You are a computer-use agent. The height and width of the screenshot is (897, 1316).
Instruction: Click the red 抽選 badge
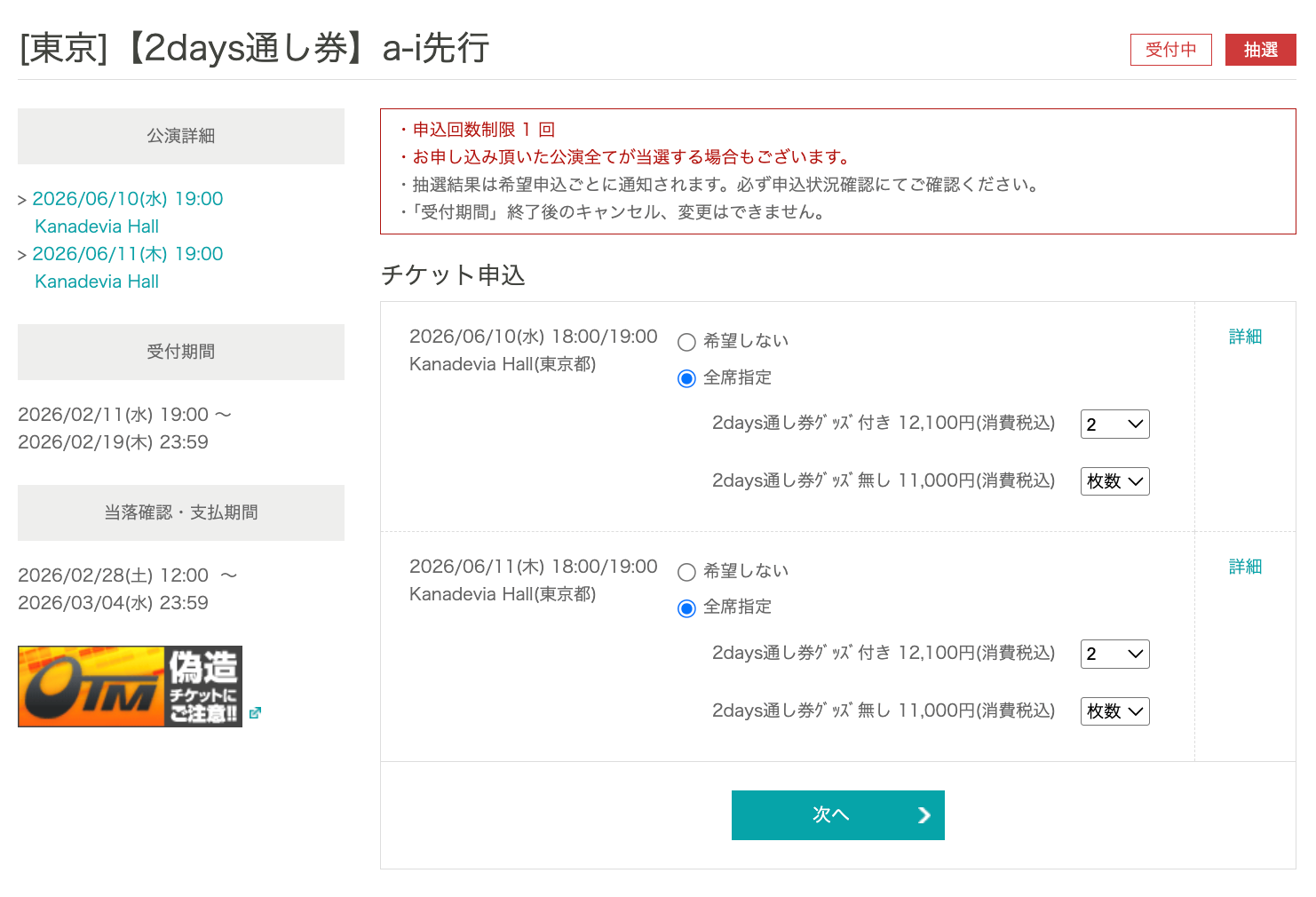click(x=1260, y=50)
